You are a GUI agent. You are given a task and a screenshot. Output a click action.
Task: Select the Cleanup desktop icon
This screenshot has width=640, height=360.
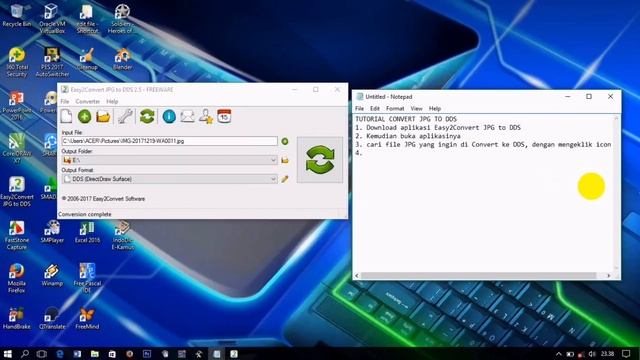(87, 59)
